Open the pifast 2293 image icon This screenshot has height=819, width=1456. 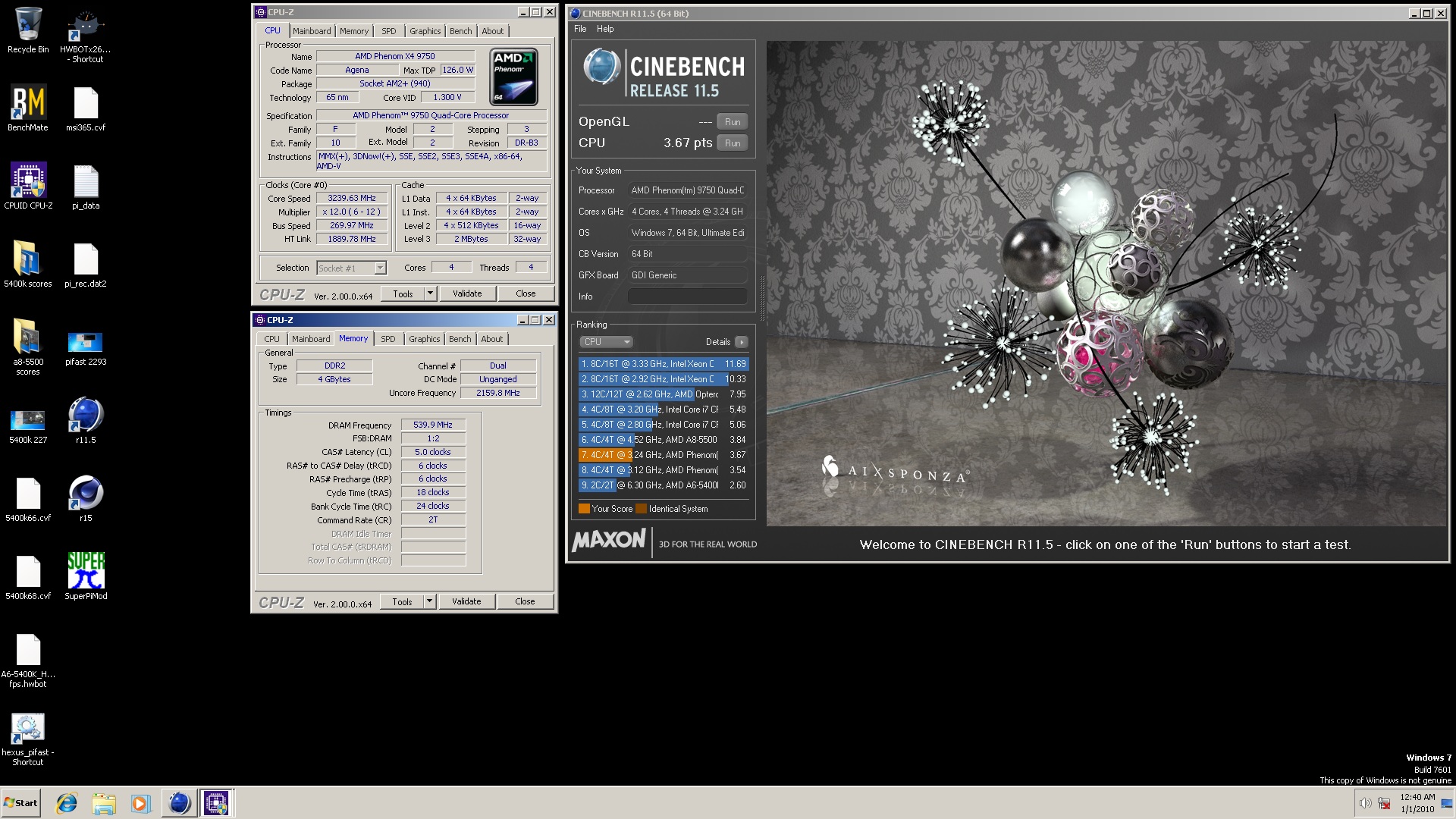(86, 347)
